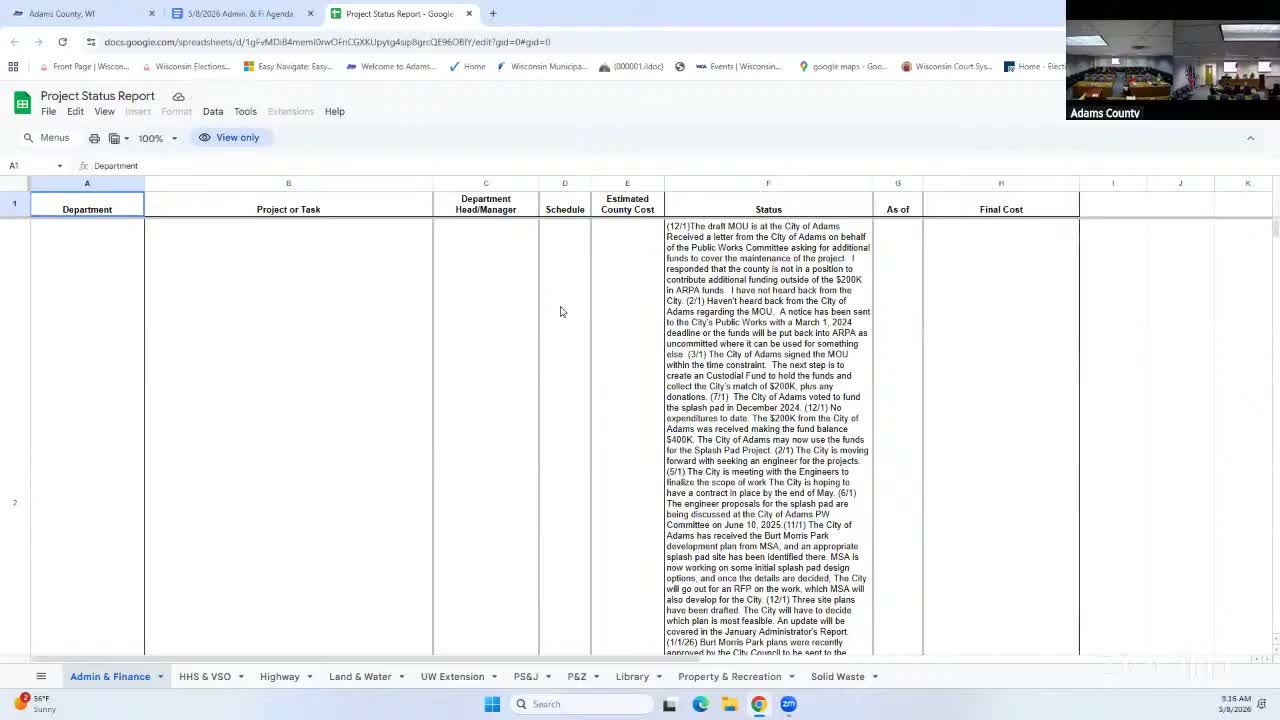The image size is (1280, 720).
Task: Switch to the Highway sheet tab
Action: pyautogui.click(x=280, y=677)
